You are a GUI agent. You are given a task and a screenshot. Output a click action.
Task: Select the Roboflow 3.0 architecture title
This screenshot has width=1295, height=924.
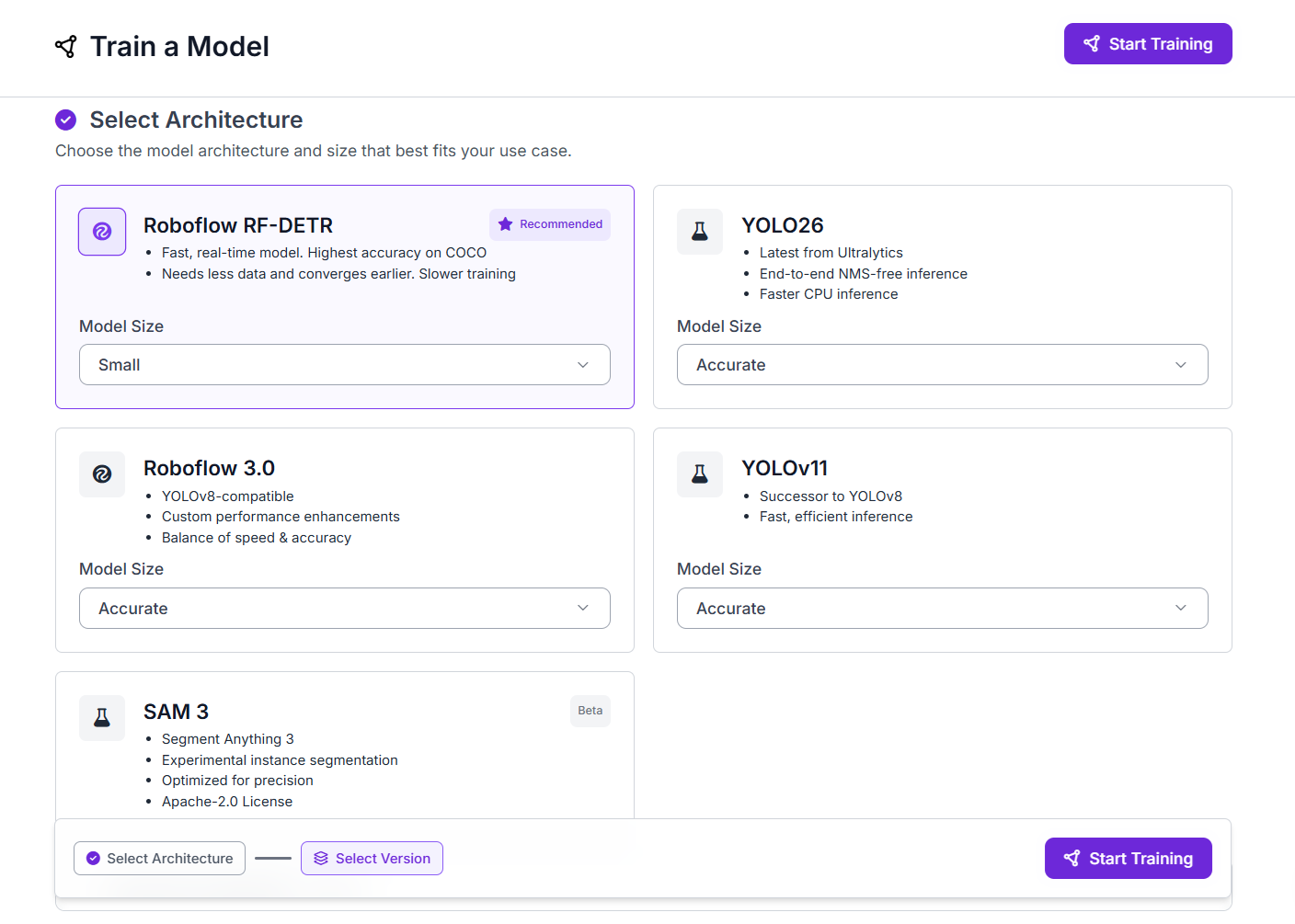(209, 468)
